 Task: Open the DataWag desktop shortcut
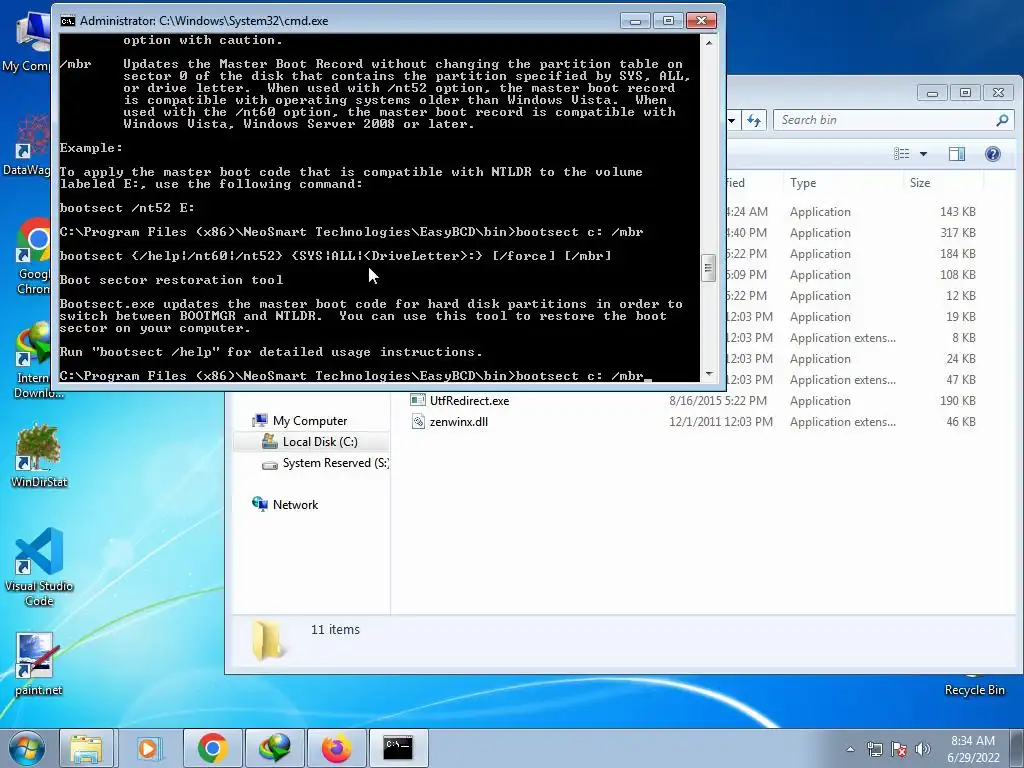26,145
